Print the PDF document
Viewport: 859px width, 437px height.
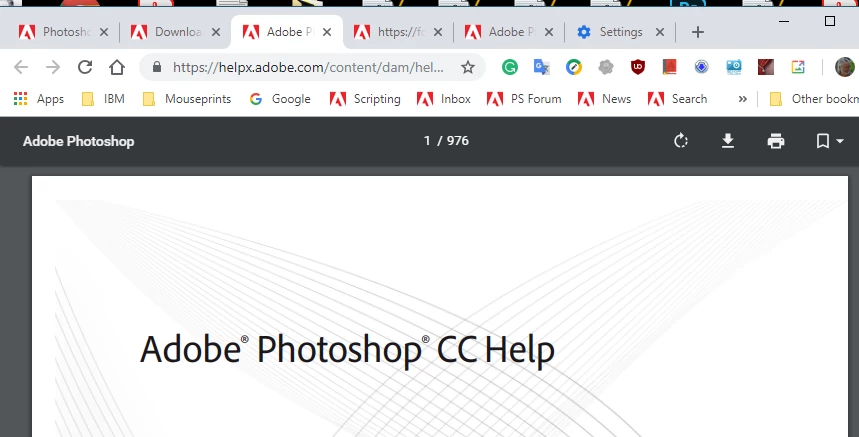776,141
